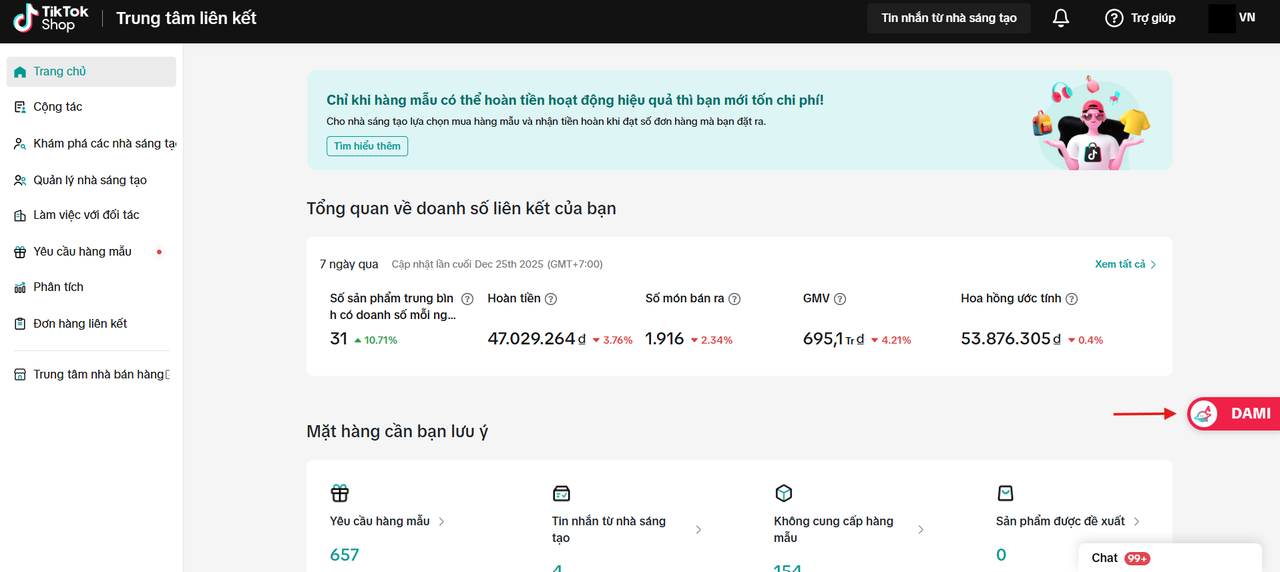Expand Tin nhắn từ nhà sáng tạo card chevron
Image resolution: width=1280 pixels, height=572 pixels.
pyautogui.click(x=698, y=530)
